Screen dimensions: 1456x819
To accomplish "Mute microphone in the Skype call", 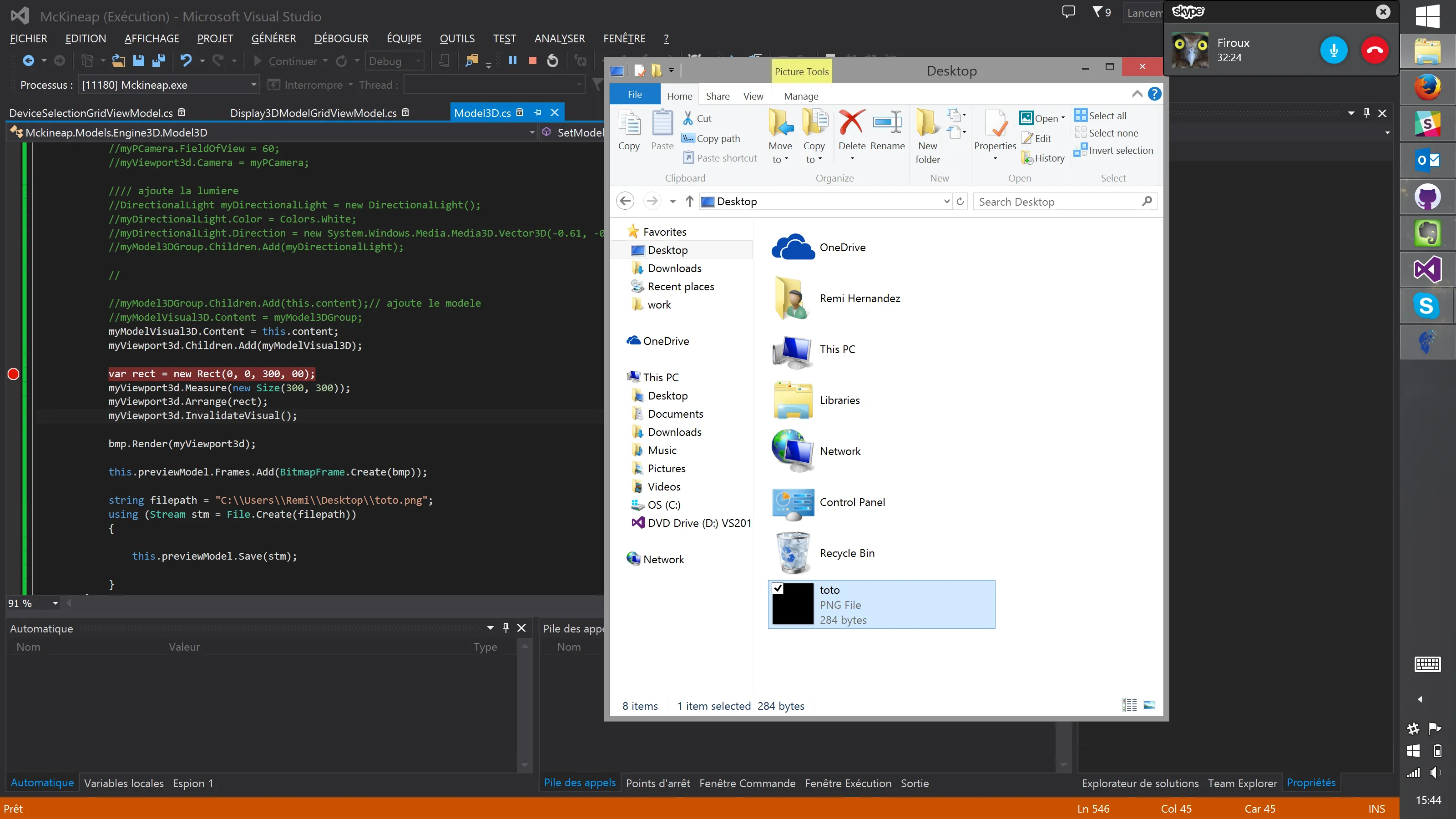I will [1333, 51].
